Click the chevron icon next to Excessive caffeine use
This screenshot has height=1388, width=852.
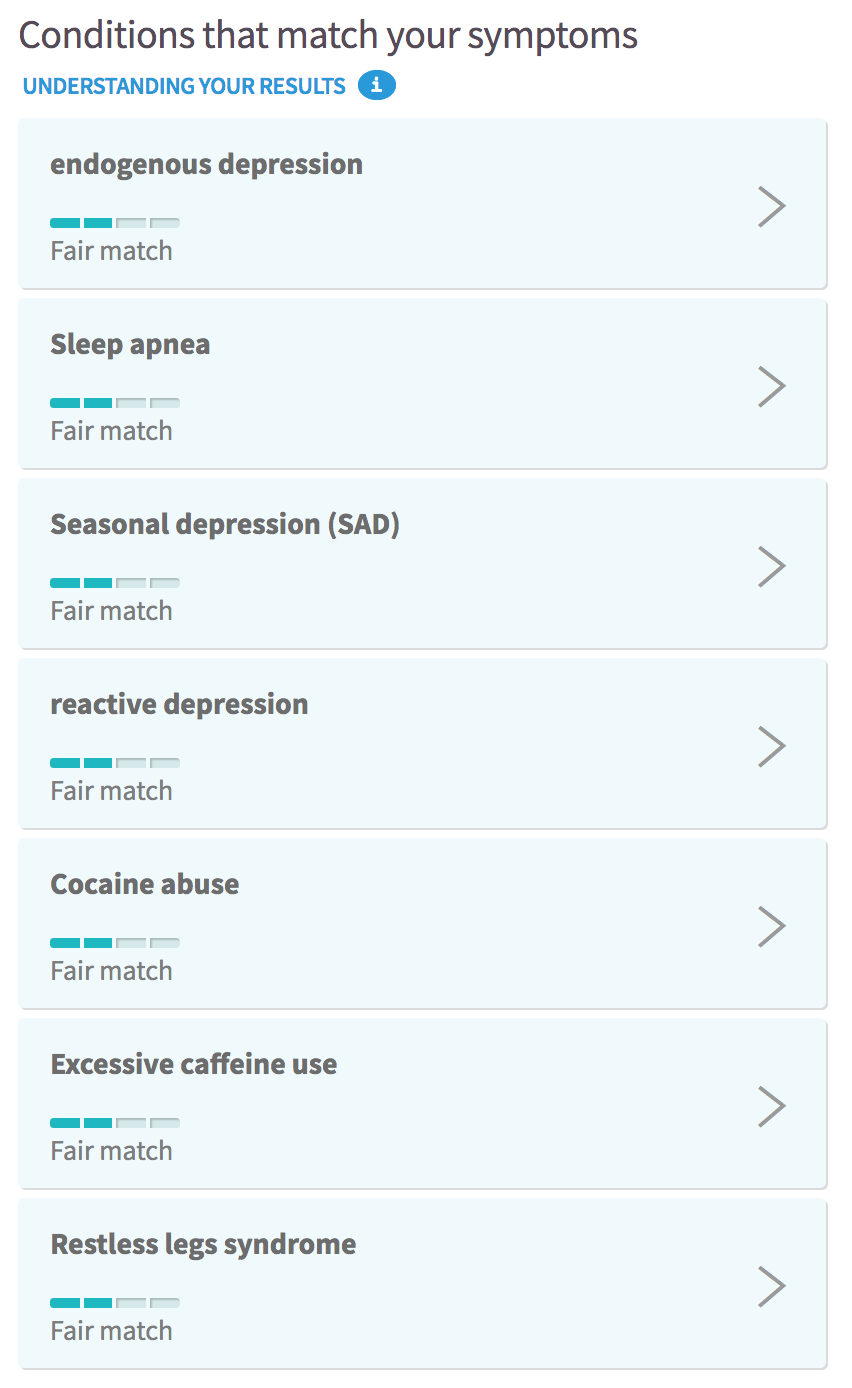(x=771, y=1106)
